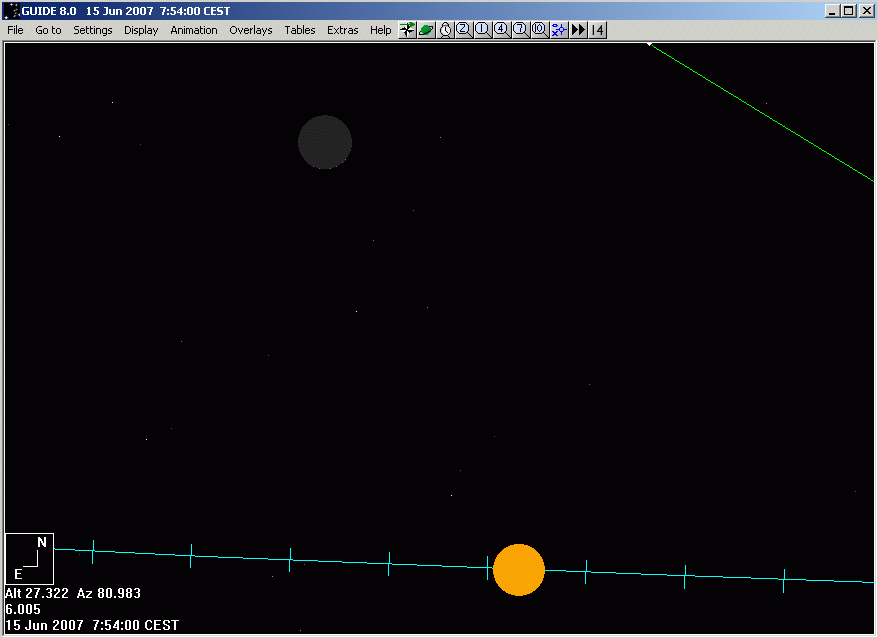Click the blue crosshair marker toolbar icon
This screenshot has height=638, width=878.
point(558,30)
